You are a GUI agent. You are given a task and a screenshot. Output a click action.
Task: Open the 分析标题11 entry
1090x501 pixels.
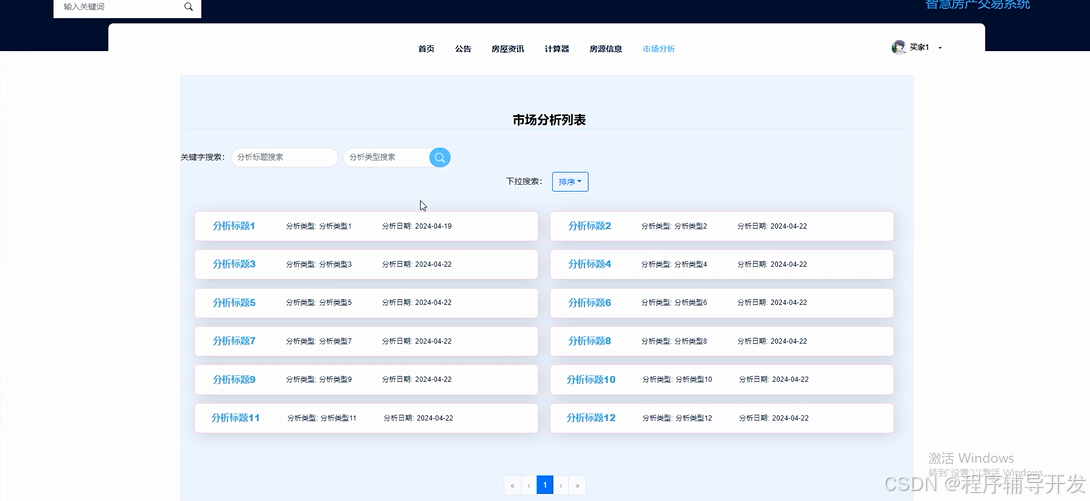coord(235,418)
